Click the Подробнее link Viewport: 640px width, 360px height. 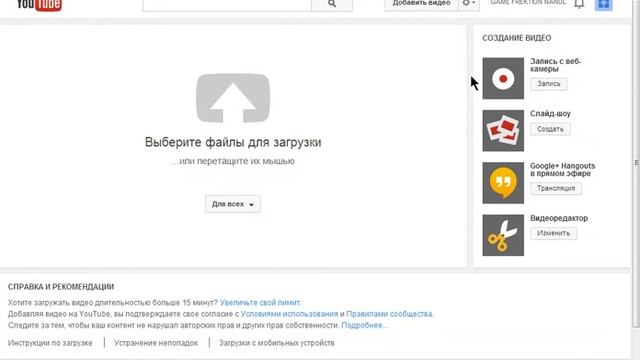pos(364,325)
